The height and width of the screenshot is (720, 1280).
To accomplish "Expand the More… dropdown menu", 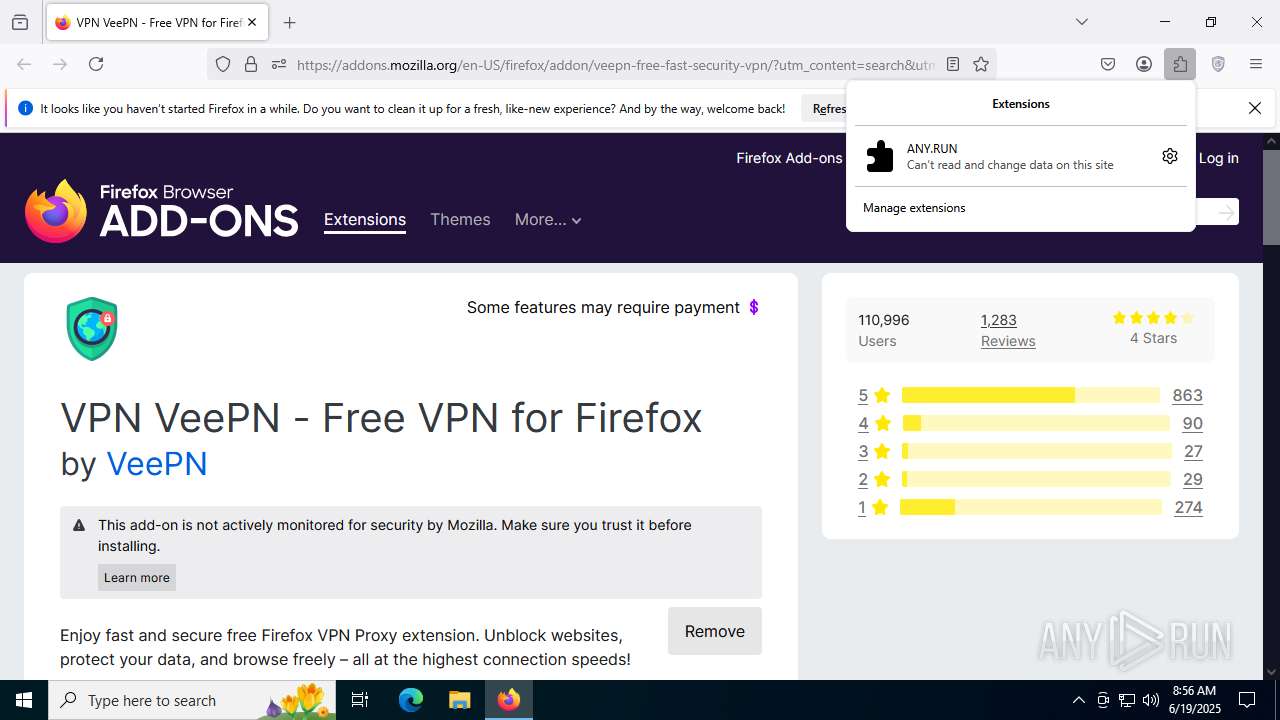I will [x=548, y=220].
